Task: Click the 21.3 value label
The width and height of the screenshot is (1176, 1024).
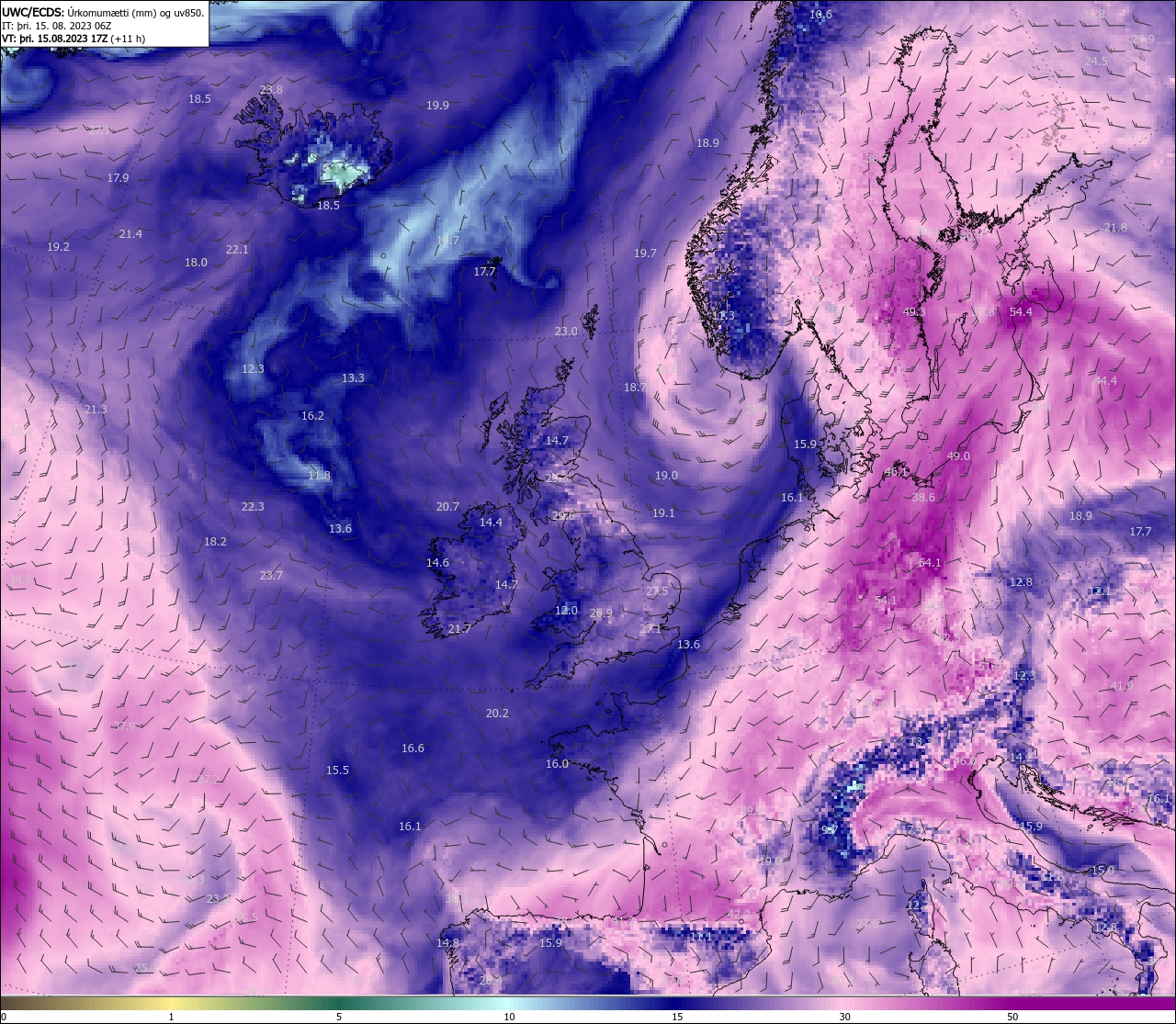Action: coord(96,410)
